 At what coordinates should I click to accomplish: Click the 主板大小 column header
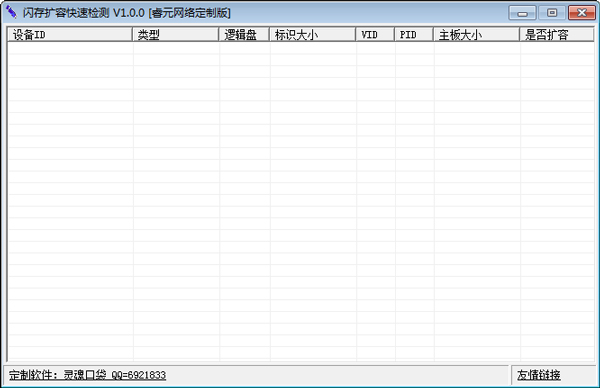coord(476,35)
